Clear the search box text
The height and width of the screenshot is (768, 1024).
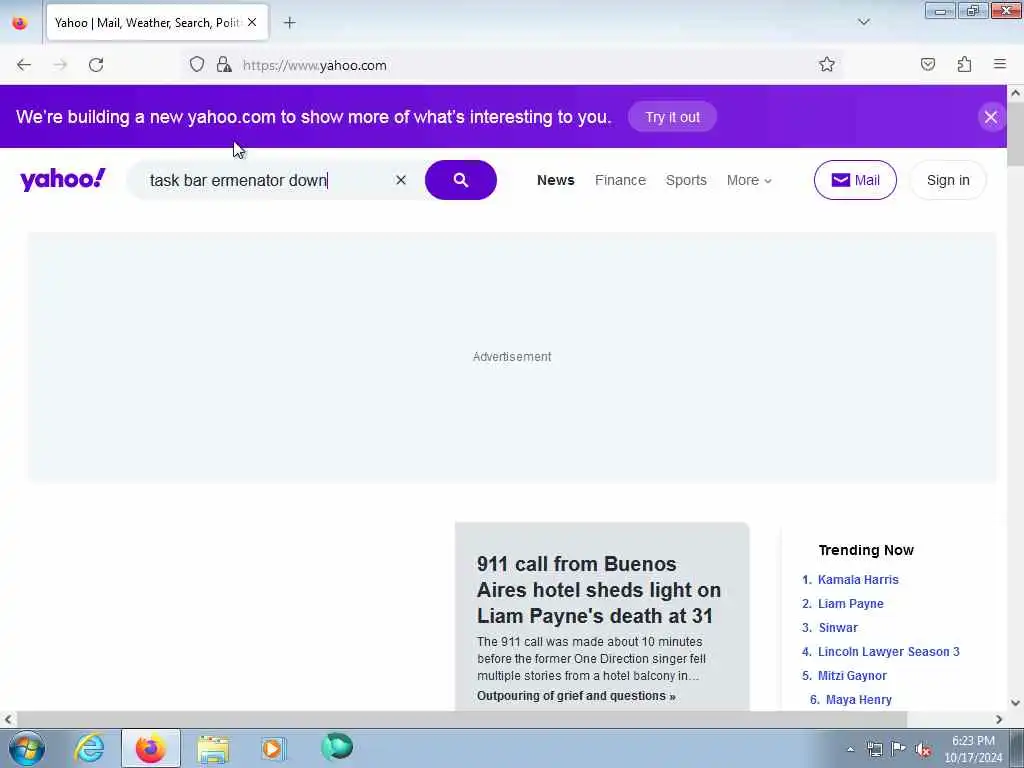[401, 180]
